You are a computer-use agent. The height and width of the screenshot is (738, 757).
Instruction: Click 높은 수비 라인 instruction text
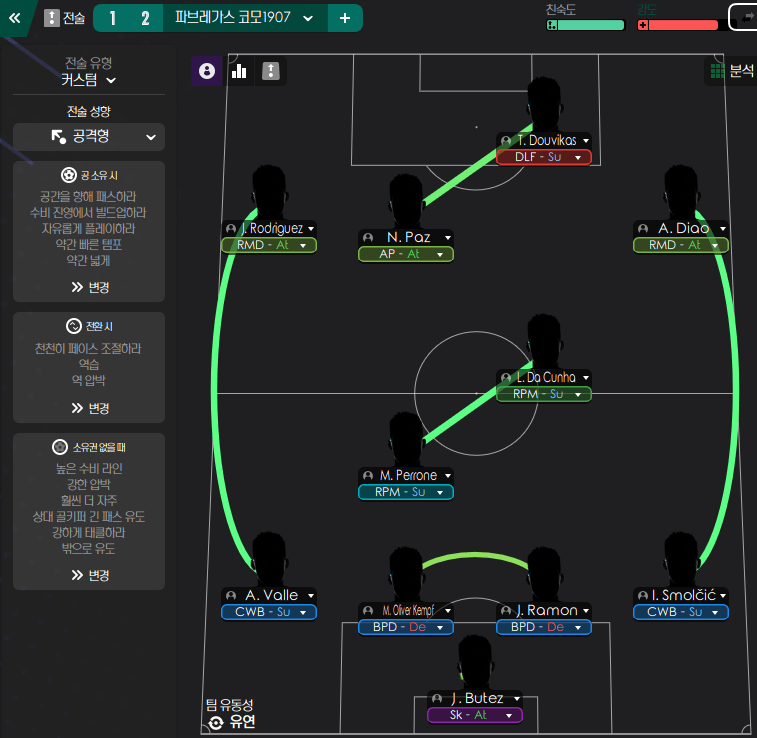coord(89,469)
